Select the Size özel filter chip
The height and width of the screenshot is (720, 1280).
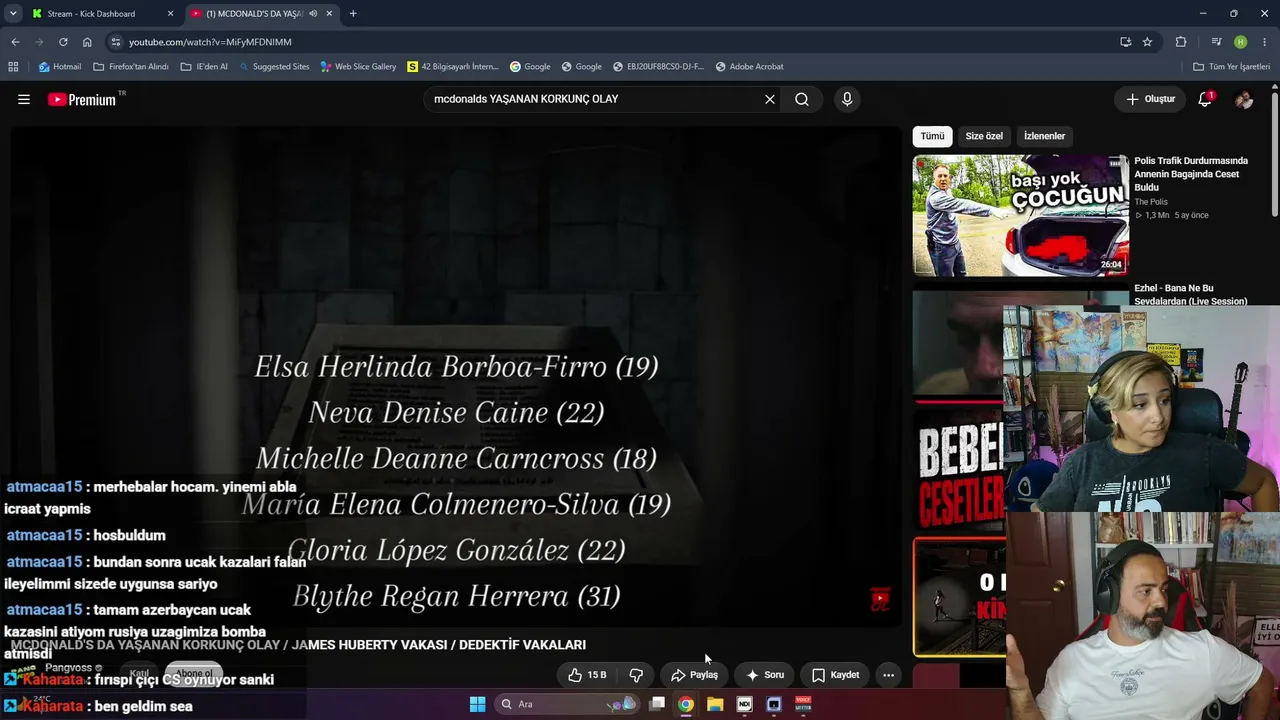coord(984,136)
